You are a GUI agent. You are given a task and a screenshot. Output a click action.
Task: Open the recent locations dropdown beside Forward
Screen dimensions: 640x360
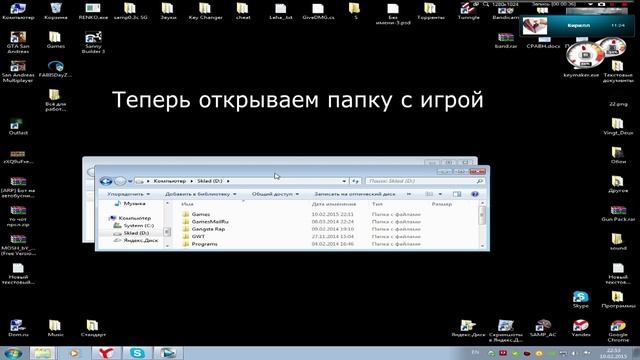click(130, 181)
